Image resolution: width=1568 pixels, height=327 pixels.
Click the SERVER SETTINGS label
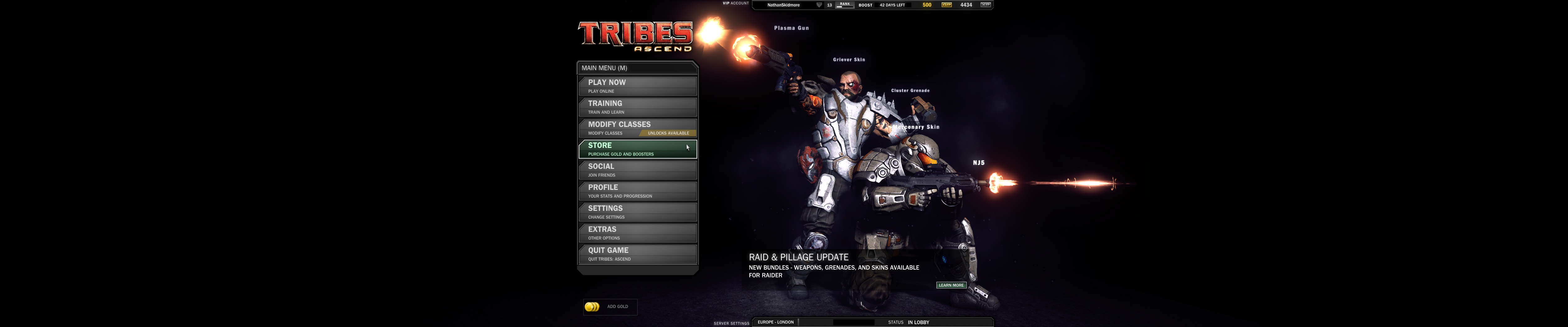pos(731,323)
